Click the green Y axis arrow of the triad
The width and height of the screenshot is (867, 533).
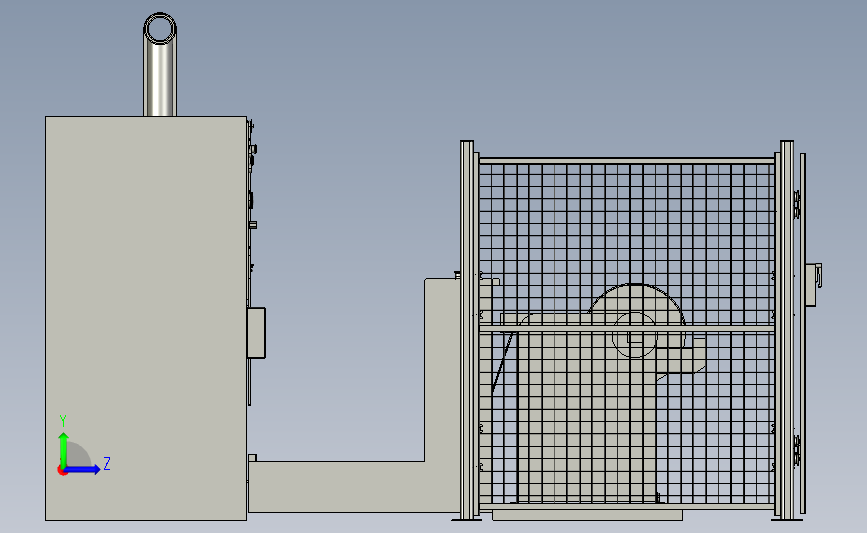tap(64, 450)
